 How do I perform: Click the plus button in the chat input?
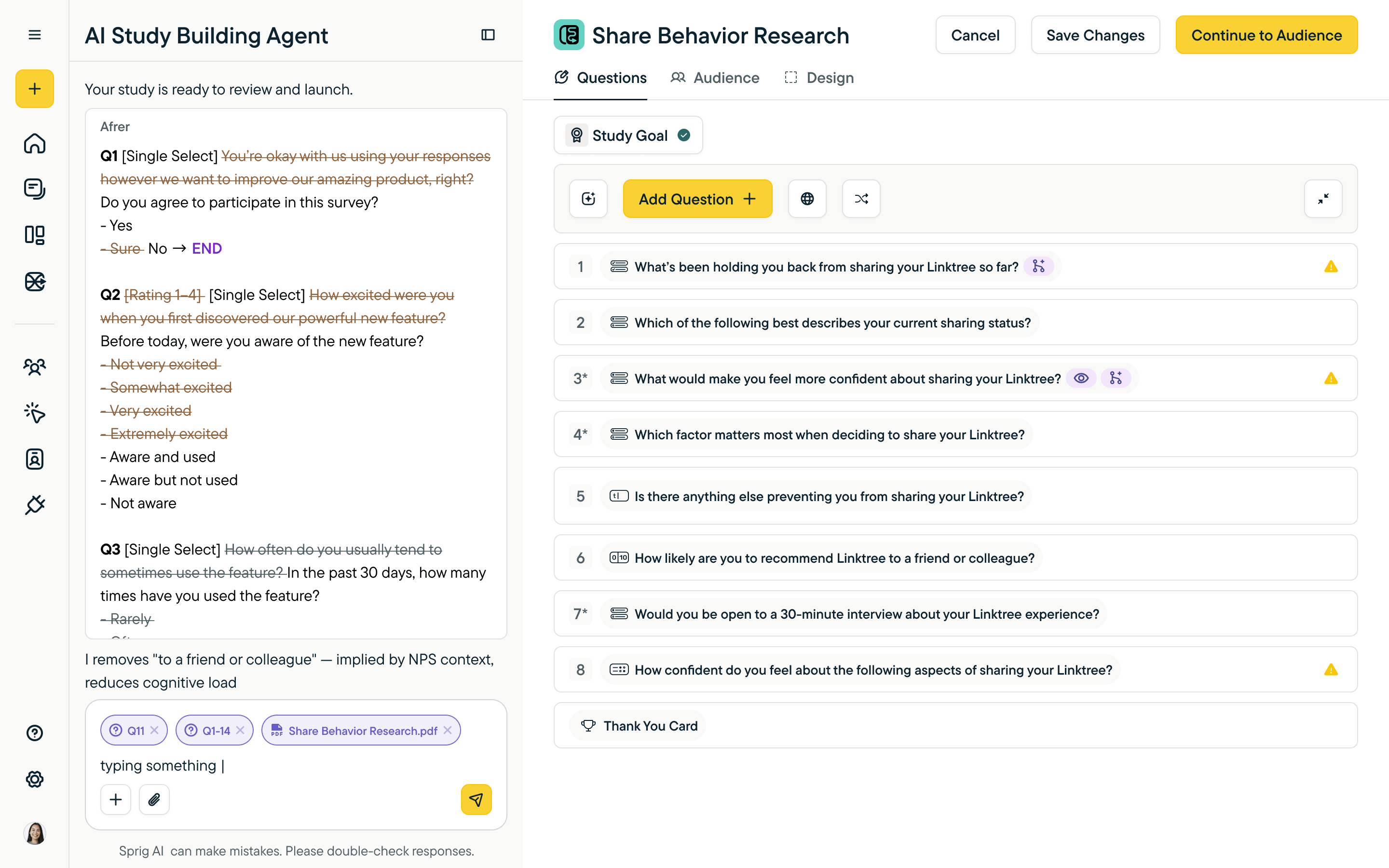coord(115,799)
